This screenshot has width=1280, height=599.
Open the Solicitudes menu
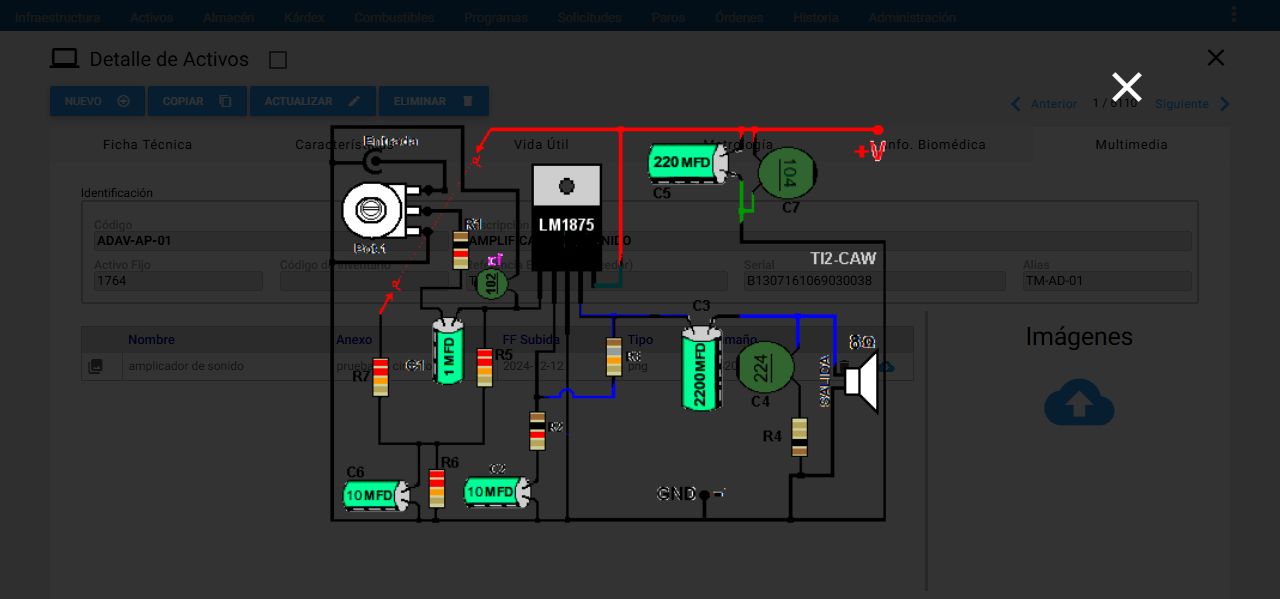pos(589,17)
